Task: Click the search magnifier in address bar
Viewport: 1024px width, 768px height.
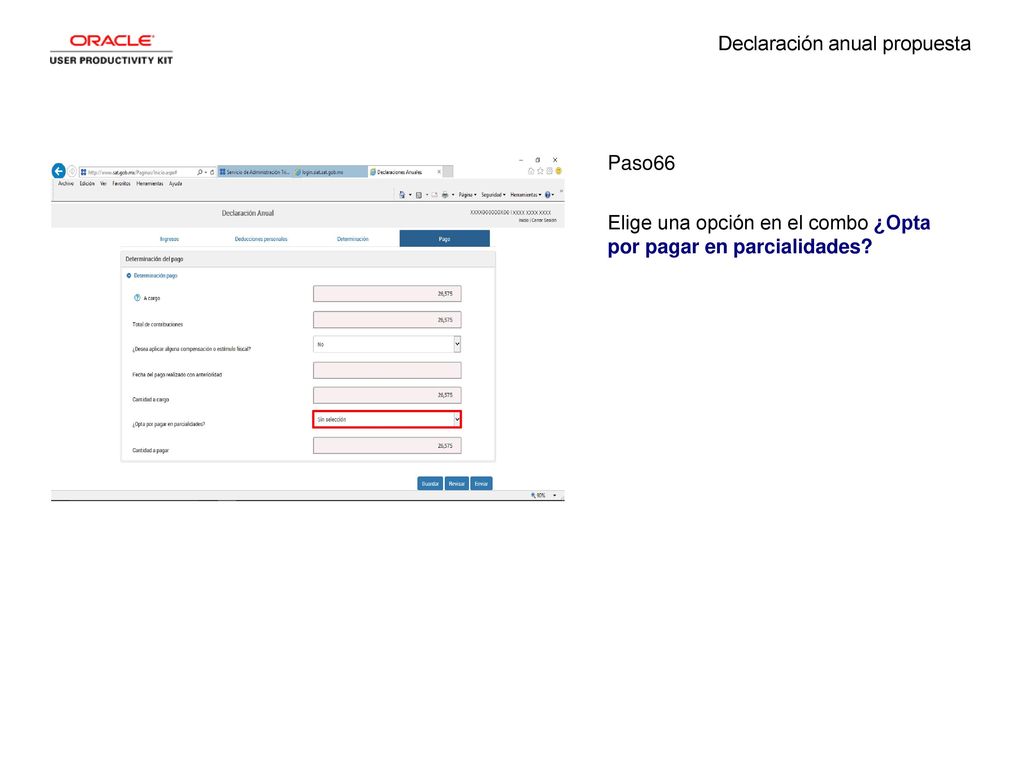Action: [x=200, y=172]
